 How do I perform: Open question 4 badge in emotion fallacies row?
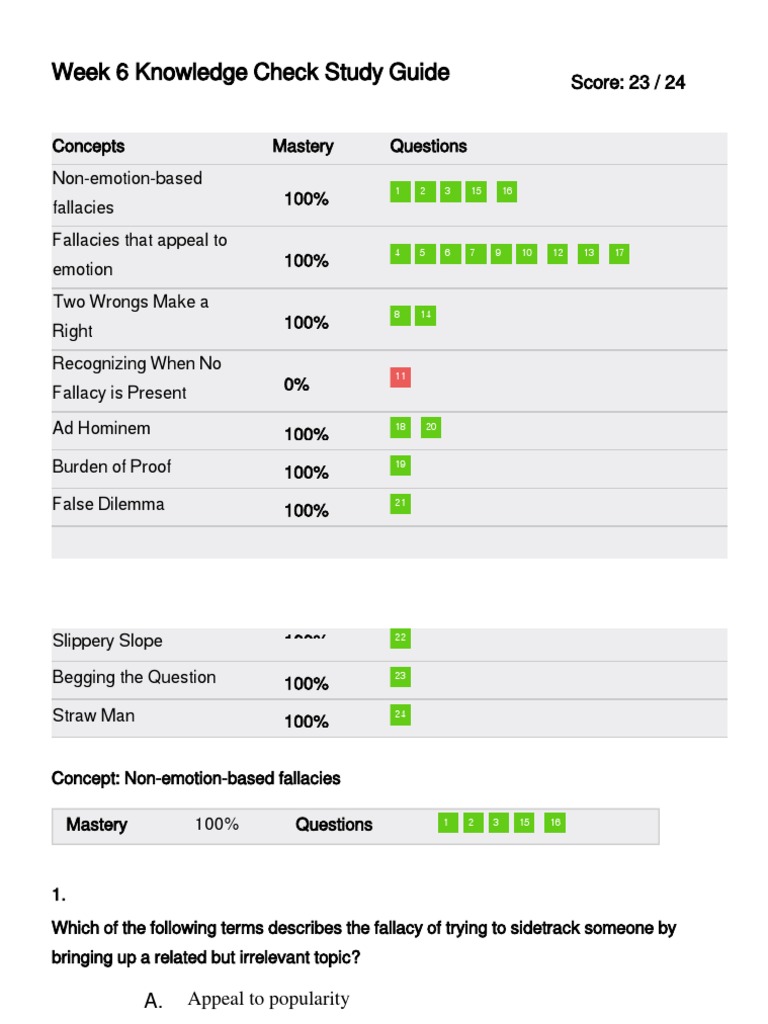click(400, 253)
